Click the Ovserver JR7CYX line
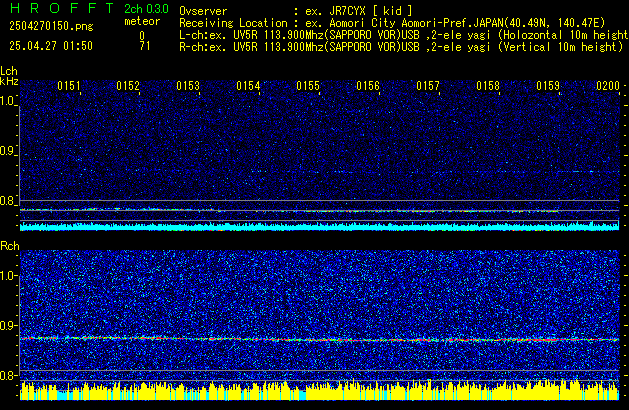This screenshot has width=629, height=410. [296, 11]
